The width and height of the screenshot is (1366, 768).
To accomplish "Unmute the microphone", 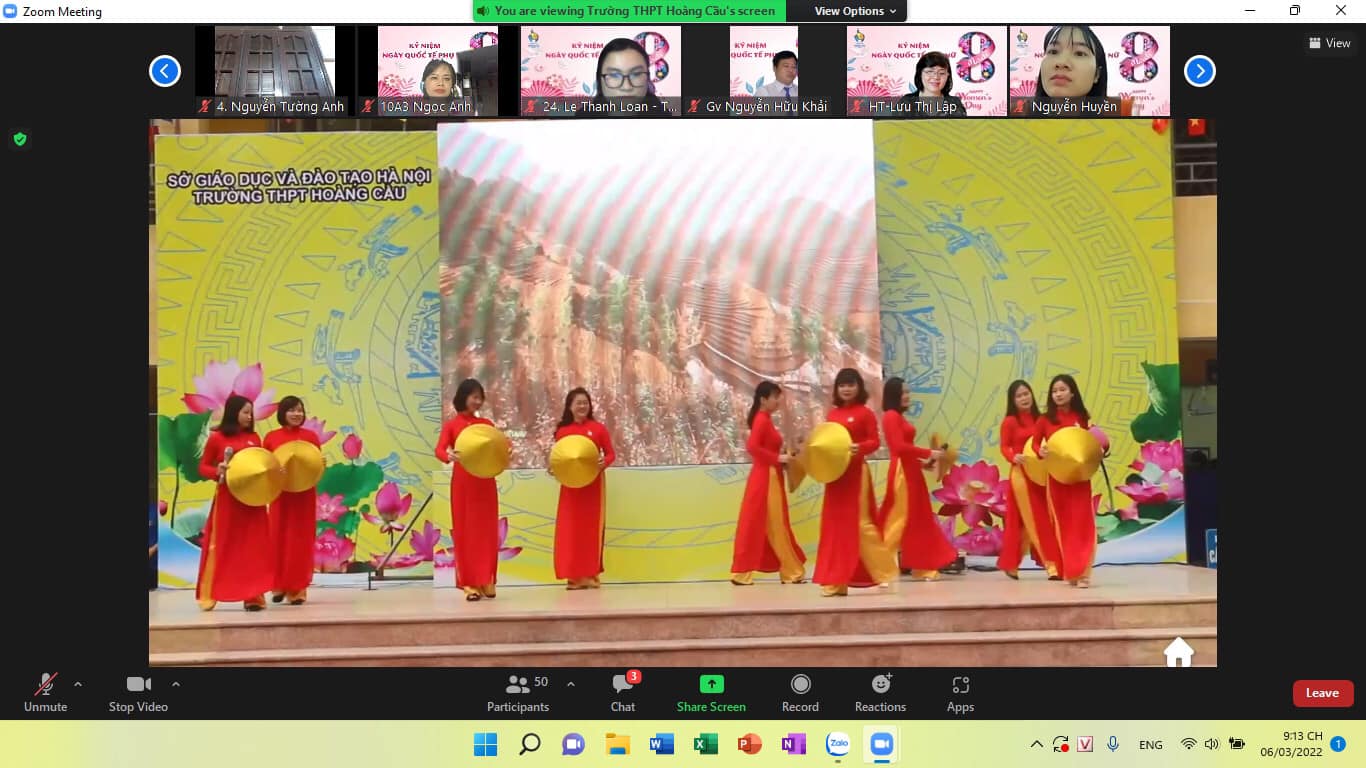I will (45, 693).
